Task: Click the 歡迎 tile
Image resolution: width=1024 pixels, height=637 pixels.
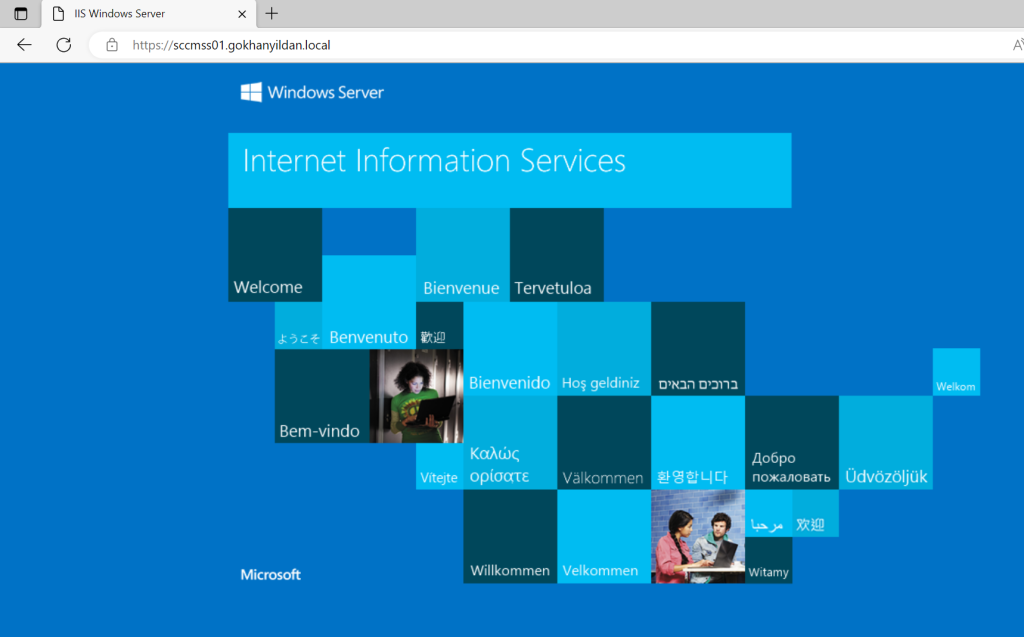Action: 440,325
